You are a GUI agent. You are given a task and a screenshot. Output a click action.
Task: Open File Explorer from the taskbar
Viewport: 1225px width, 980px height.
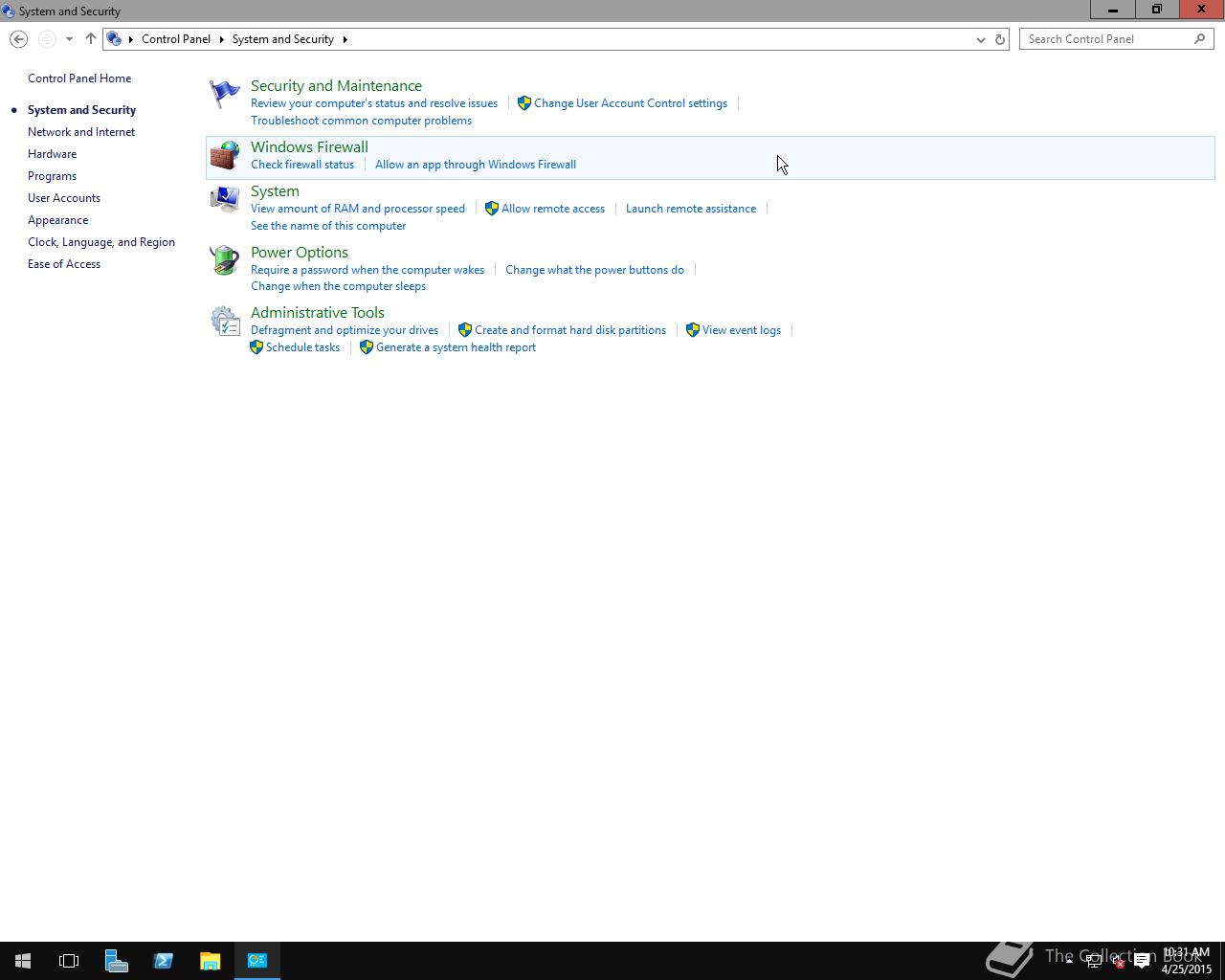(x=210, y=961)
